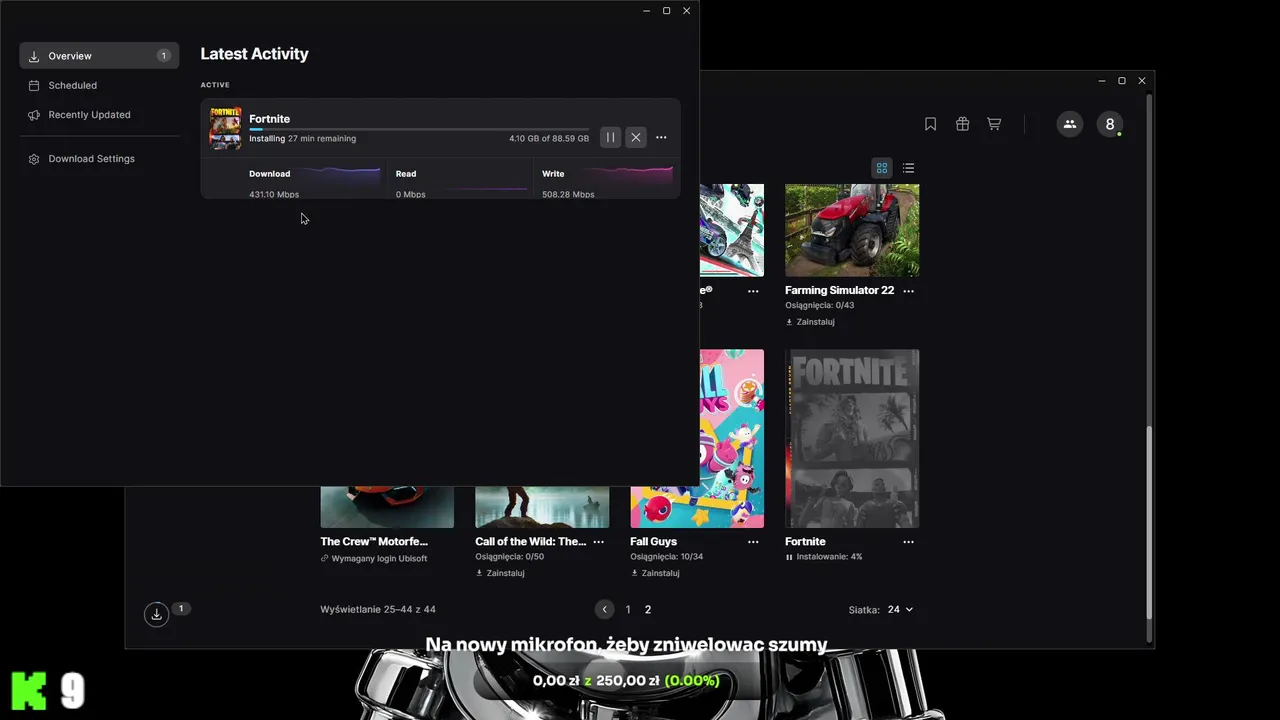Image resolution: width=1280 pixels, height=720 pixels.
Task: Click the Read speed graph panel
Action: coord(461,181)
